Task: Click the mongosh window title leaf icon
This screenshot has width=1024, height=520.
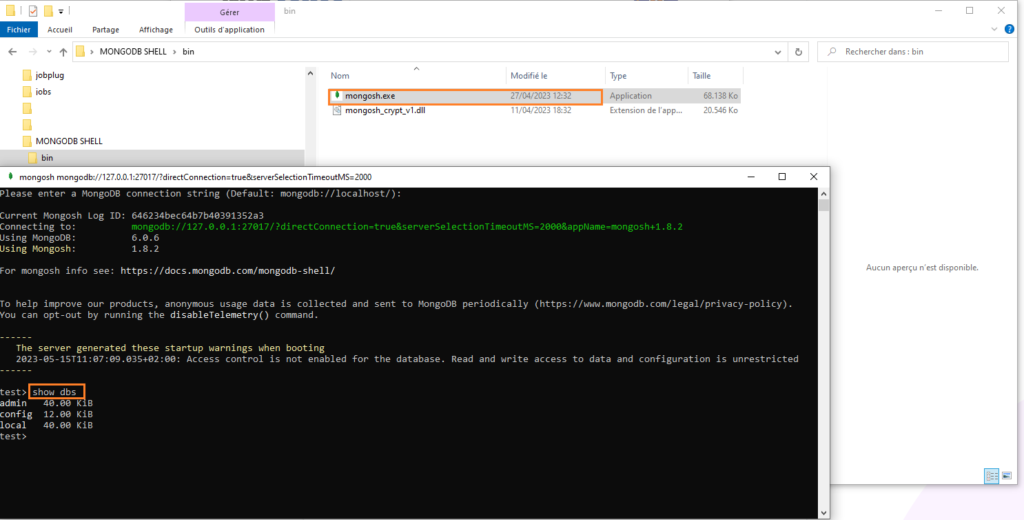Action: pyautogui.click(x=10, y=176)
